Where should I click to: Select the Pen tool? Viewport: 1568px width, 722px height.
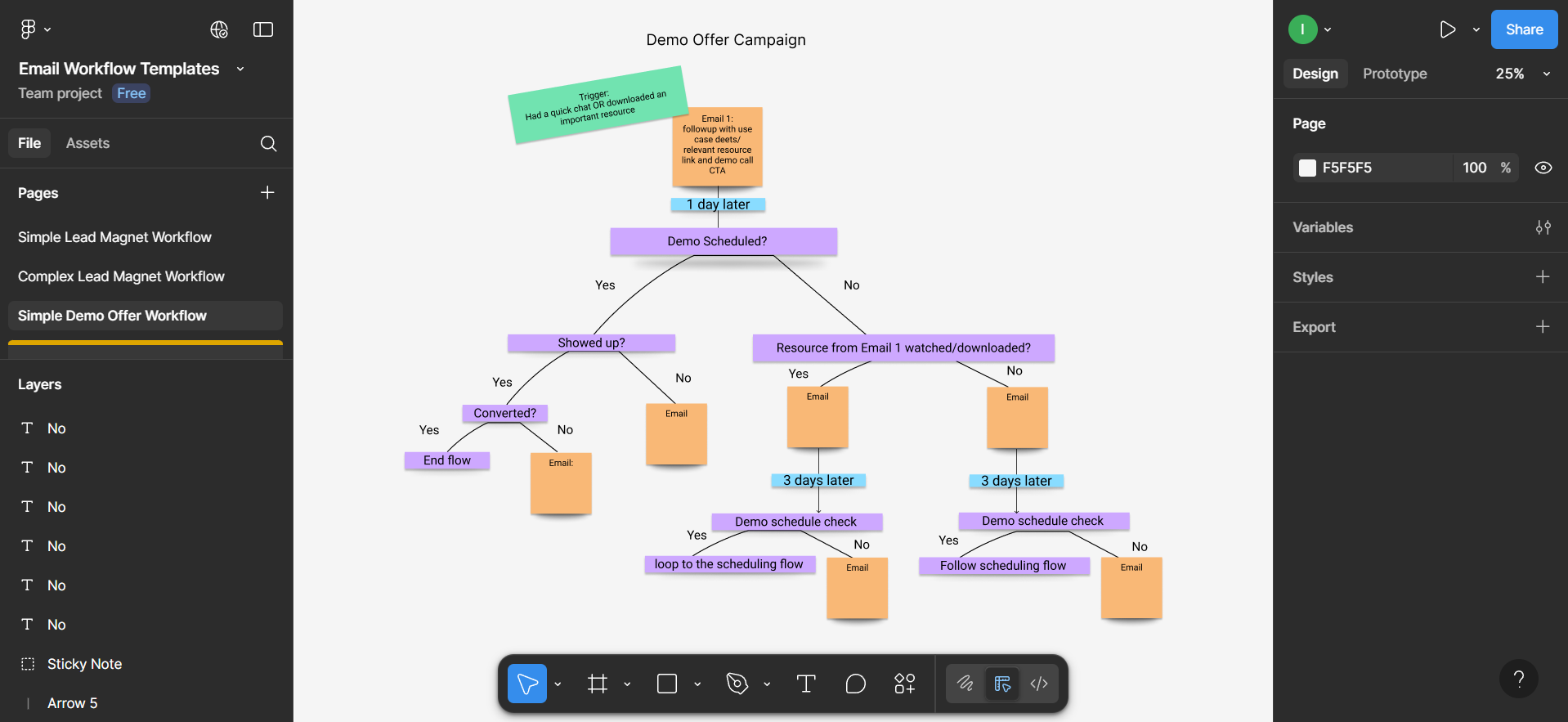737,684
